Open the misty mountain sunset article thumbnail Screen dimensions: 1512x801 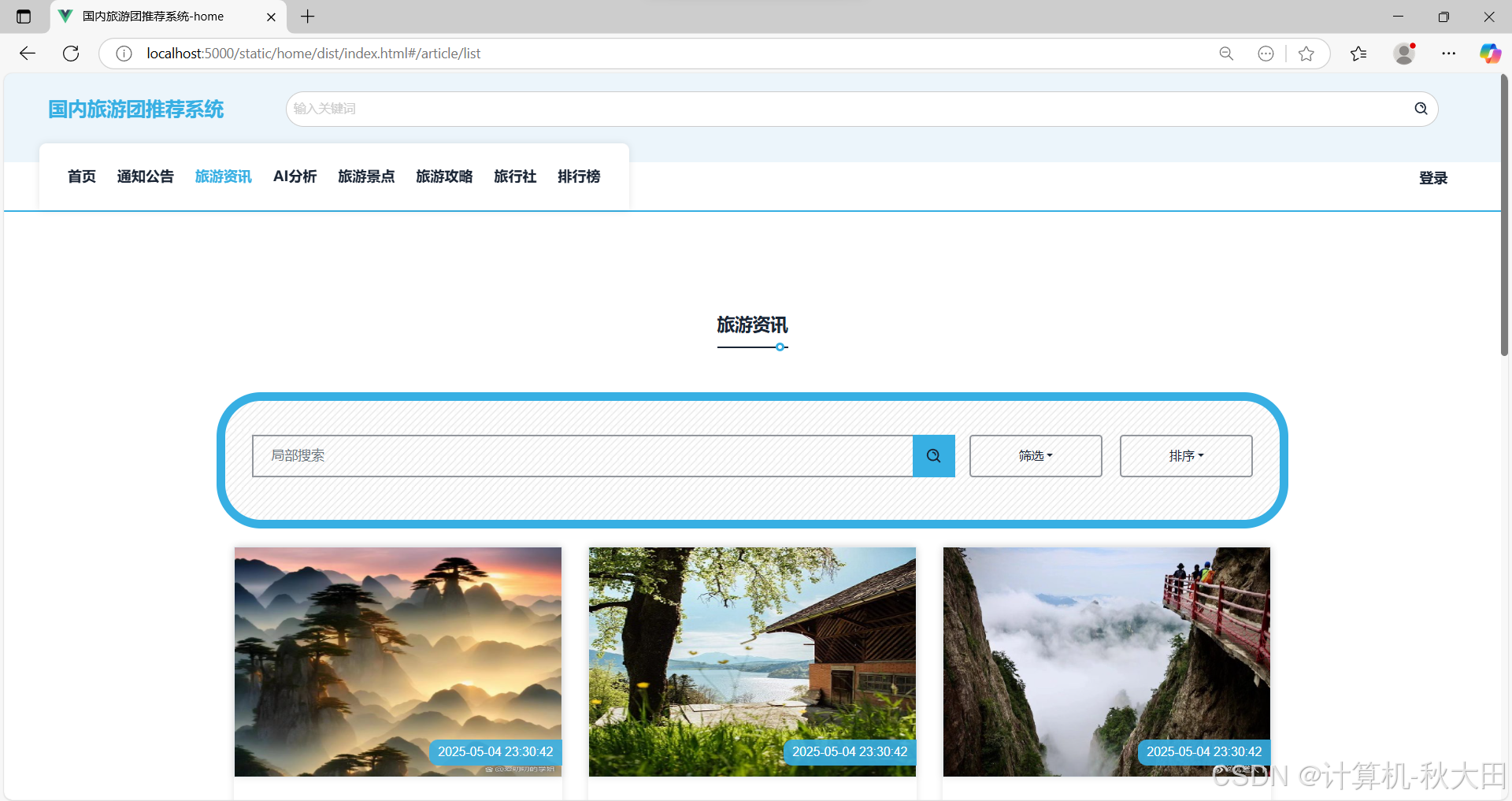pyautogui.click(x=398, y=662)
